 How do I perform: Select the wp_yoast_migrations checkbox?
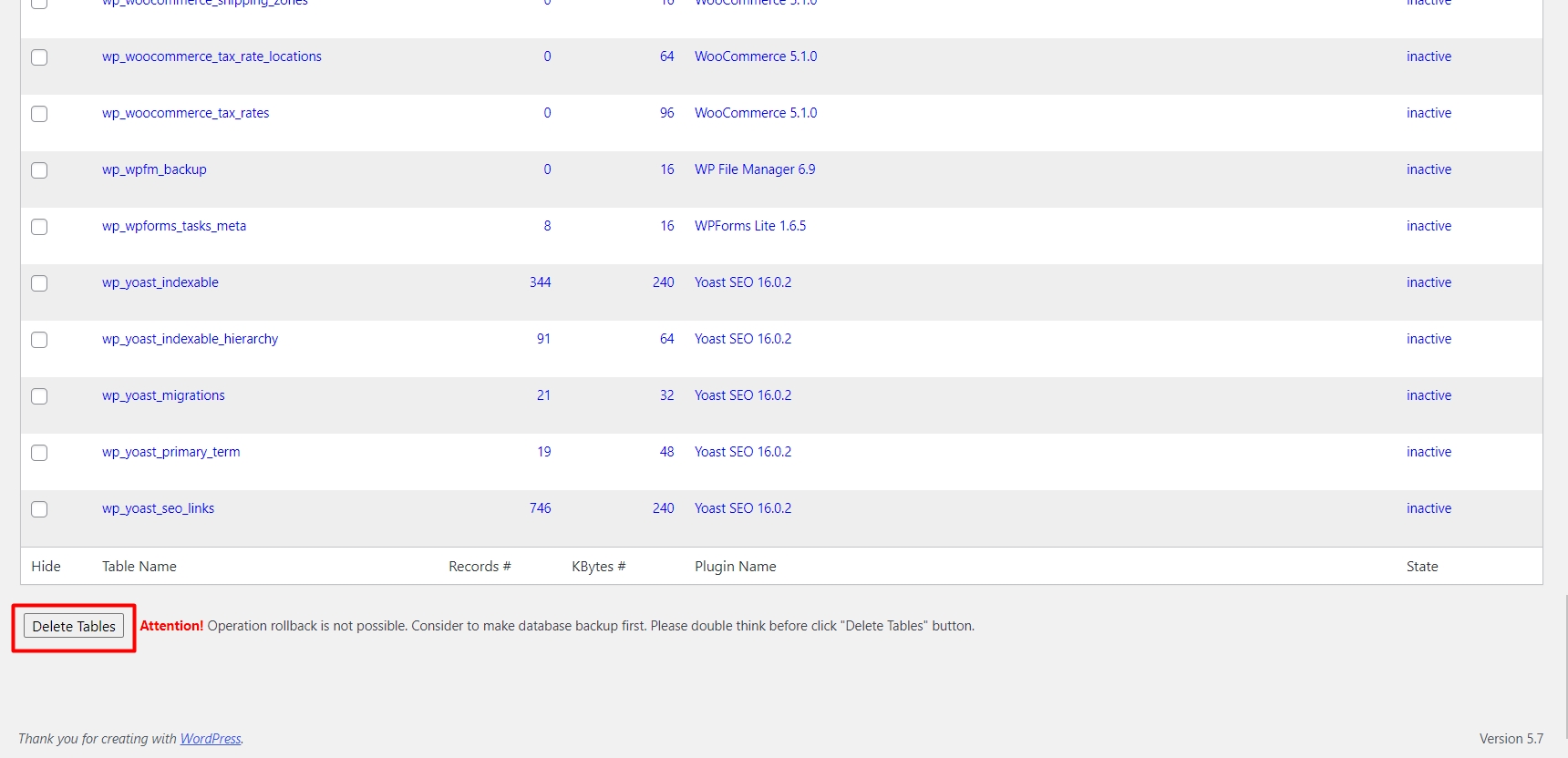[x=39, y=396]
